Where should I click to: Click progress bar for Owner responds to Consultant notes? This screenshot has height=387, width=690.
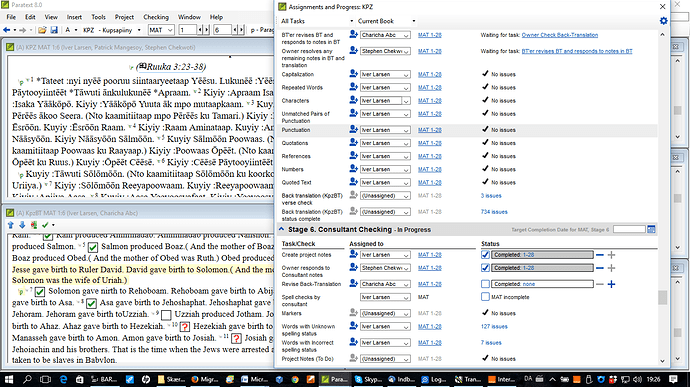point(542,268)
